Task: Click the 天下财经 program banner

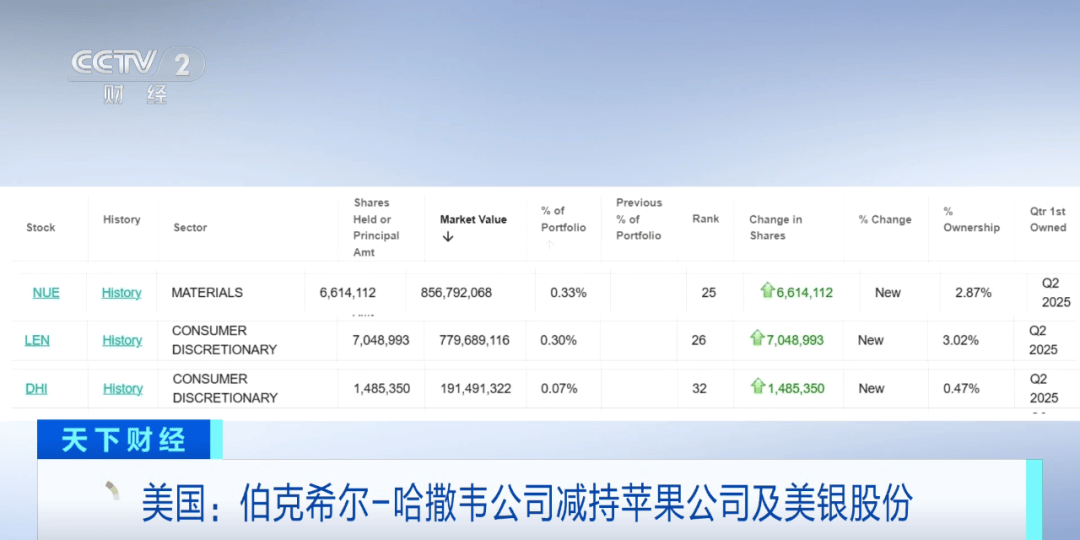Action: [124, 439]
